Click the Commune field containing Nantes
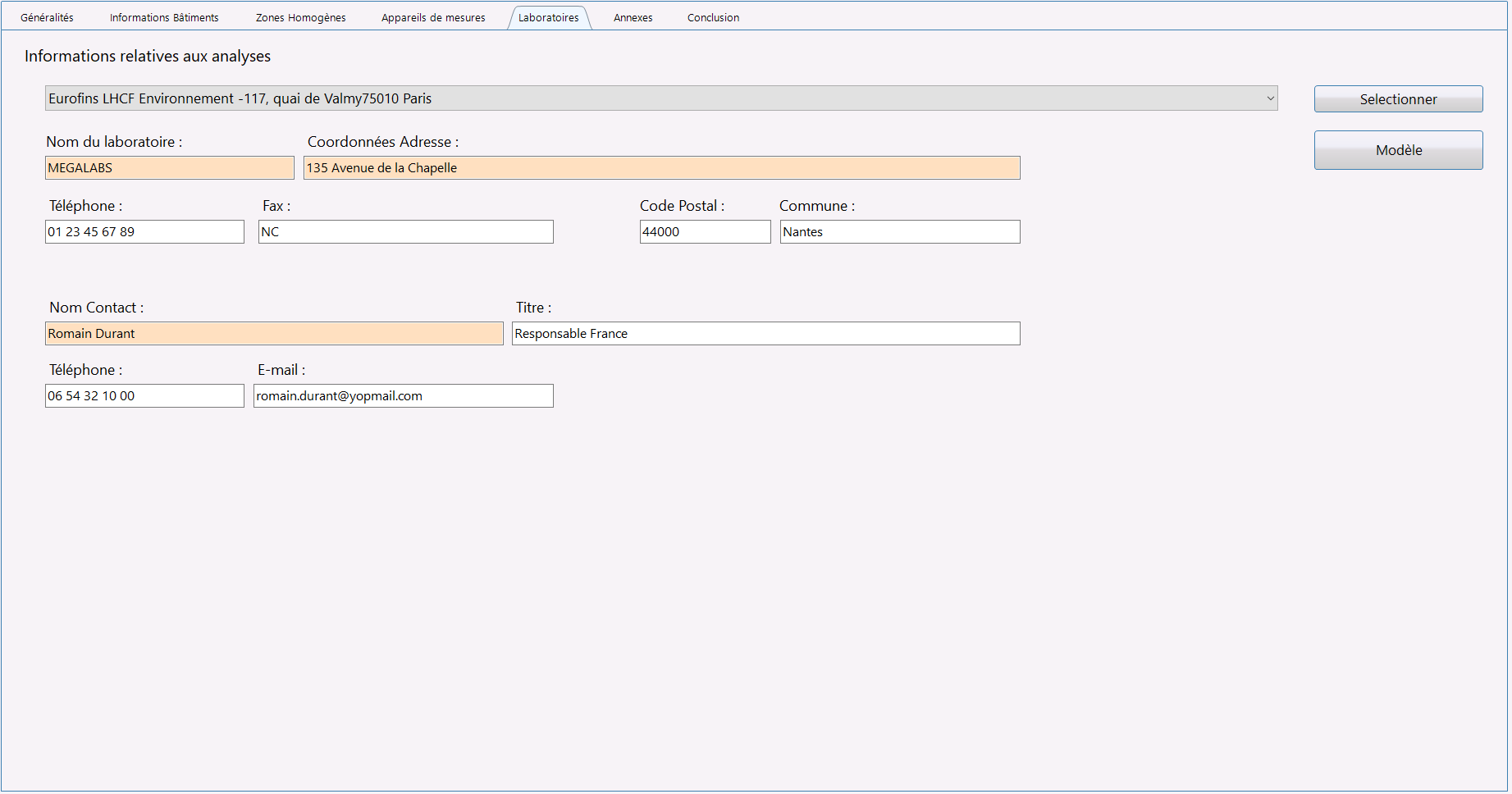The width and height of the screenshot is (1512, 794). pos(900,232)
